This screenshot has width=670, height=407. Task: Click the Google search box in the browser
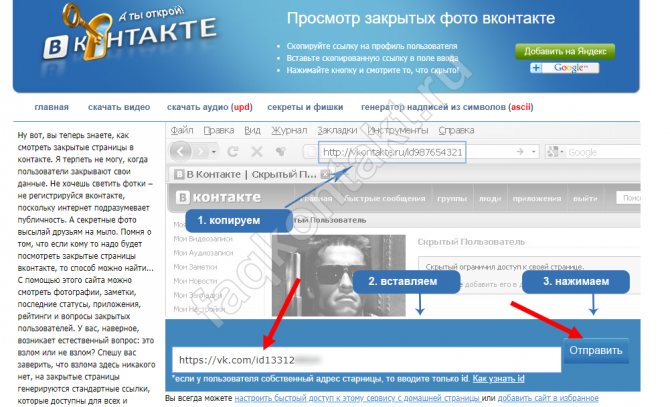pyautogui.click(x=602, y=152)
